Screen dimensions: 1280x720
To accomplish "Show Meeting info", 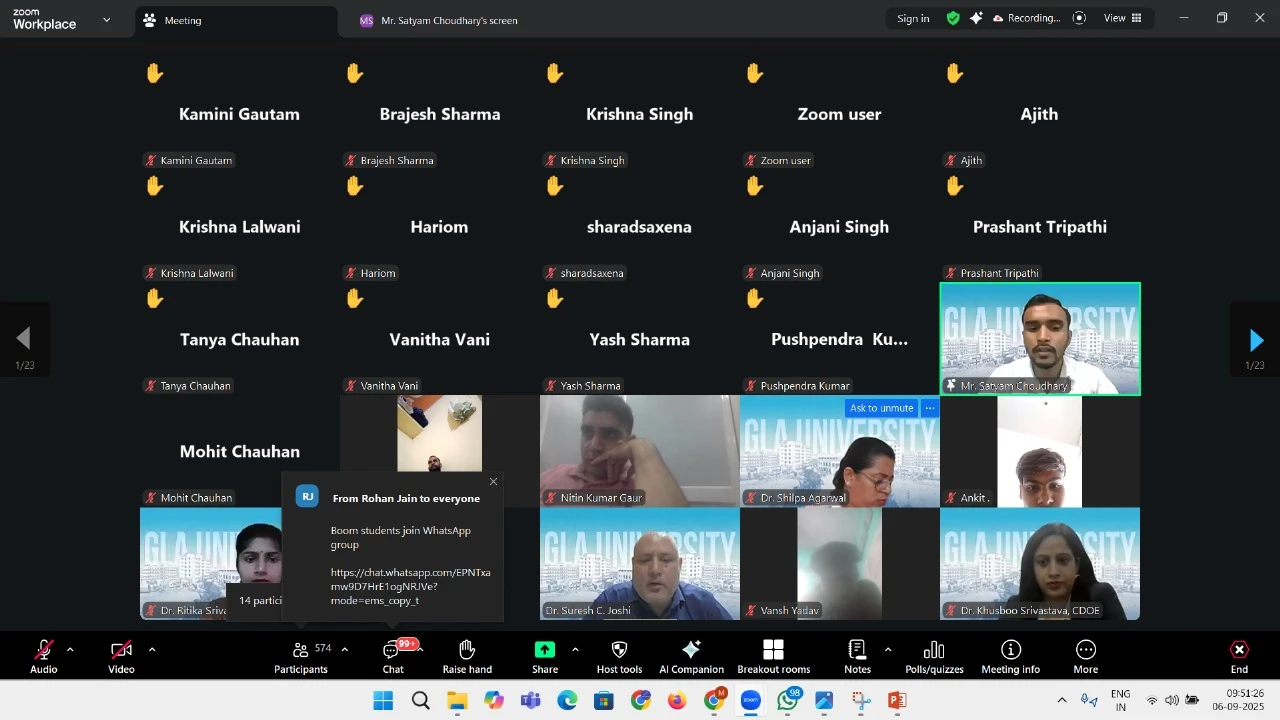I will tap(1010, 657).
